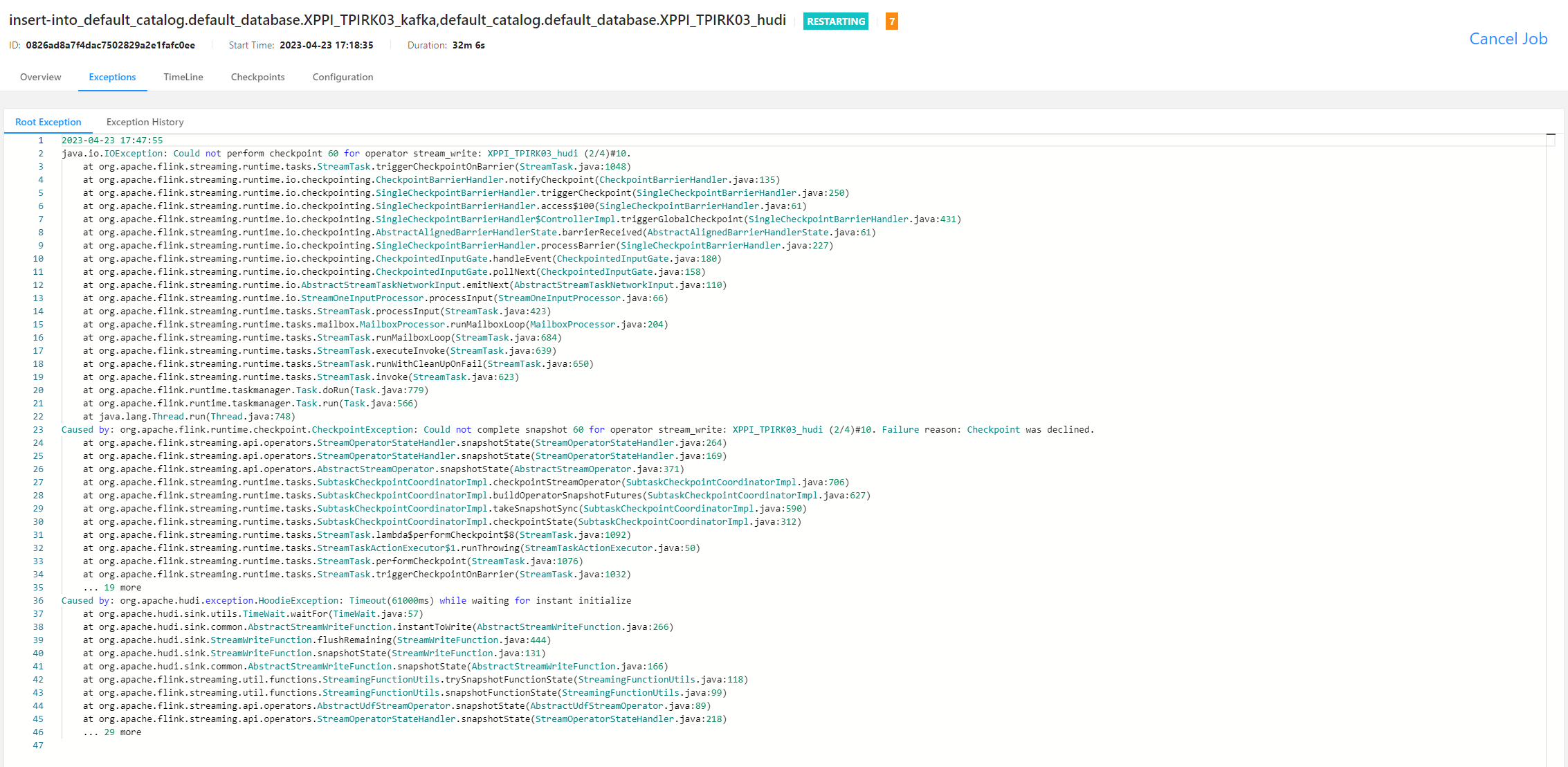Open the Overview tab

40,77
